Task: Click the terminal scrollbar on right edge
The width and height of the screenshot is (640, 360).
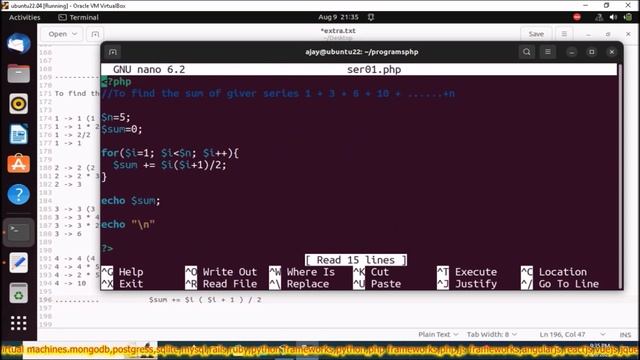Action: point(620,176)
